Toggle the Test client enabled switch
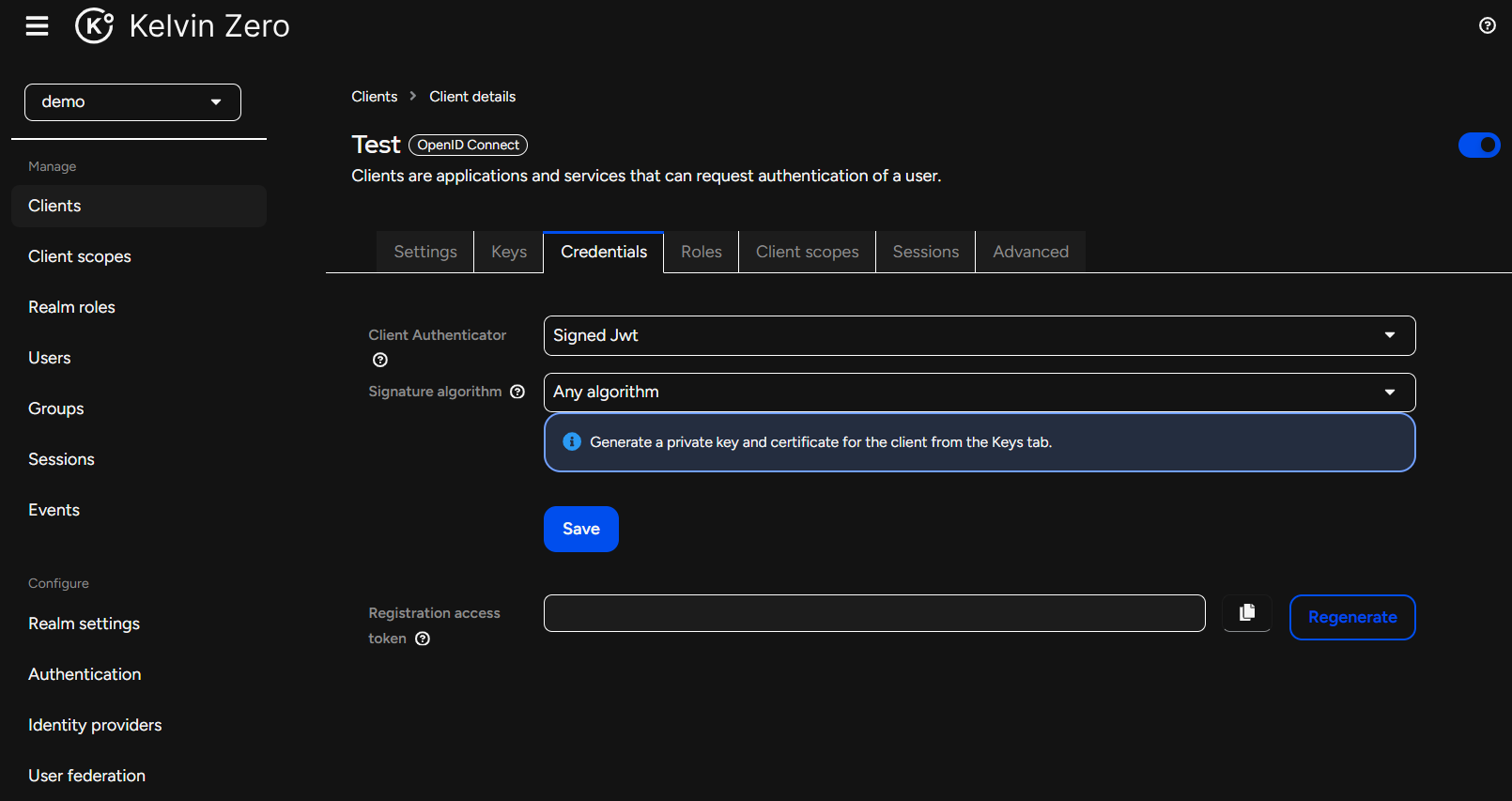This screenshot has height=801, width=1512. [x=1478, y=145]
